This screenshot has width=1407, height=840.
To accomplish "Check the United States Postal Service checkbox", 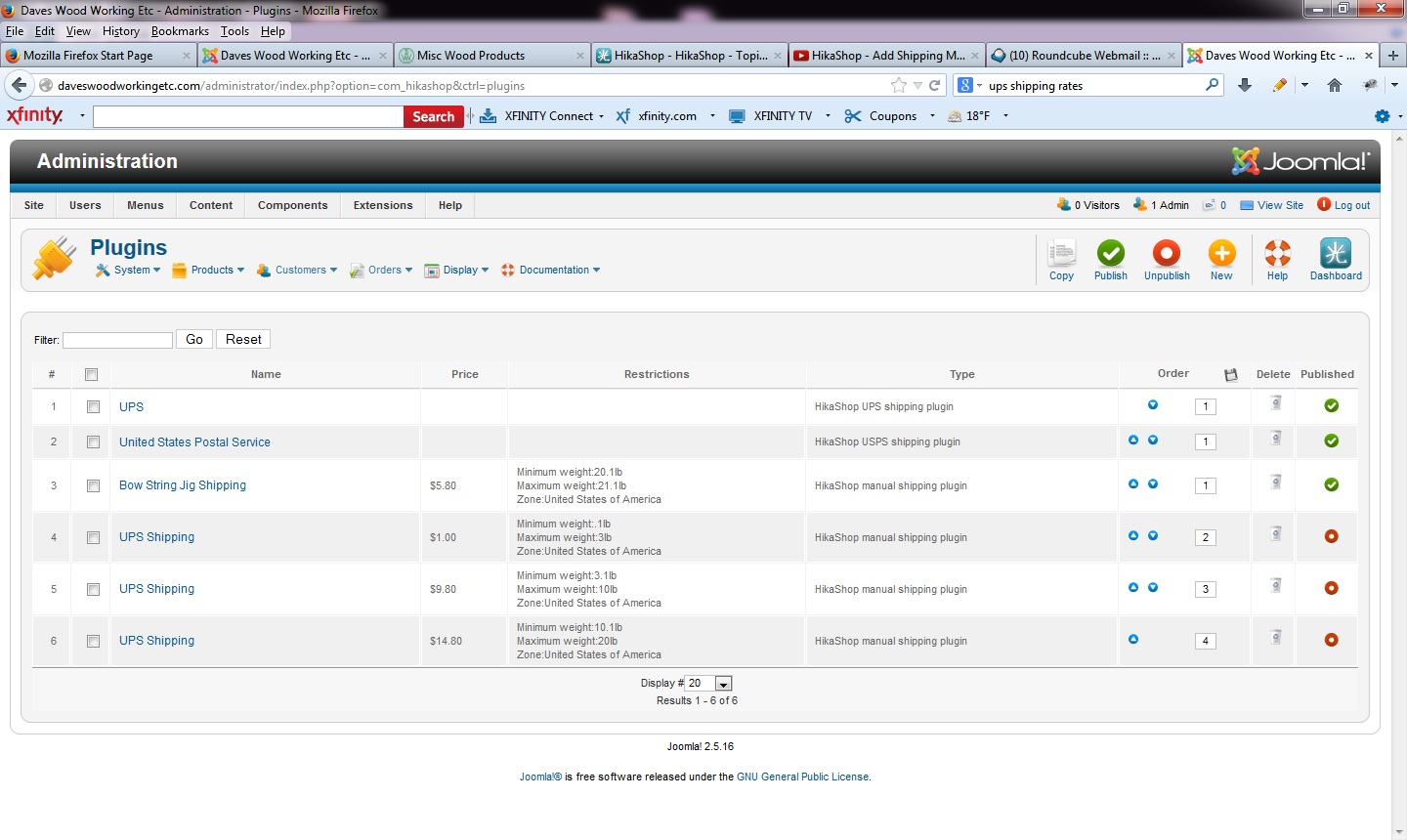I will 93,441.
